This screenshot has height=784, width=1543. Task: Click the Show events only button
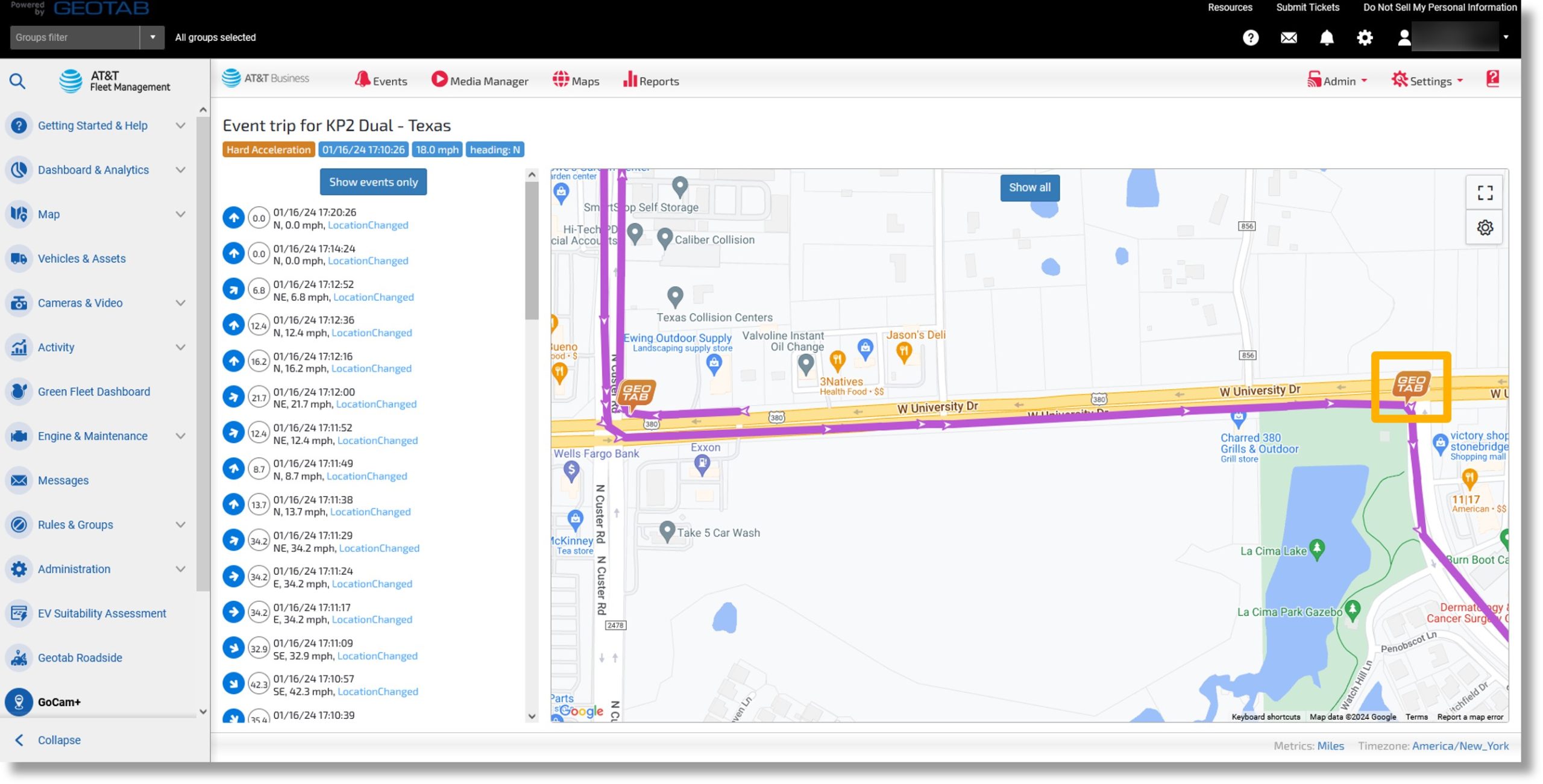coord(373,182)
